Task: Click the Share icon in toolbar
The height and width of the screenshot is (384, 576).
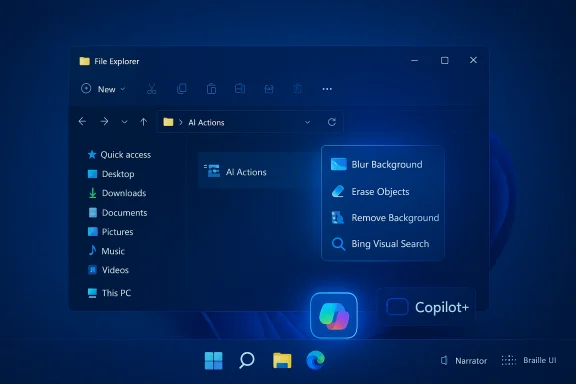Action: [269, 89]
